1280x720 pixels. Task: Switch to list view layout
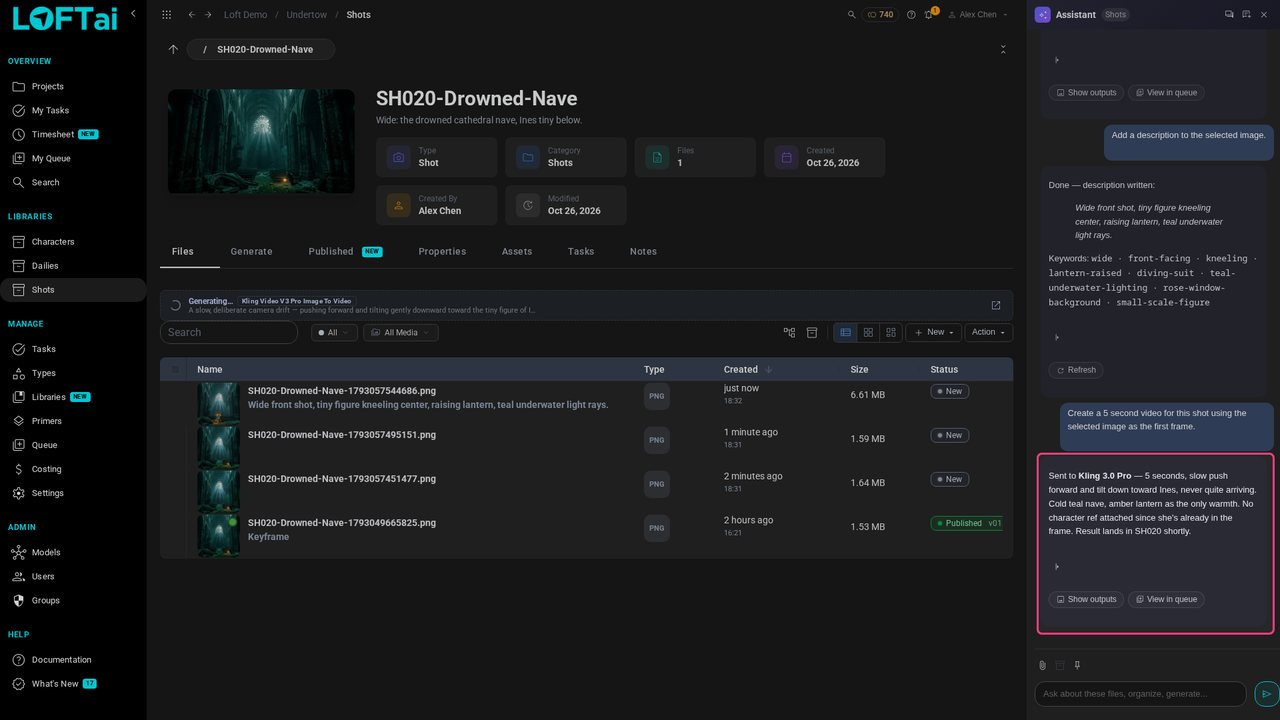click(x=845, y=332)
